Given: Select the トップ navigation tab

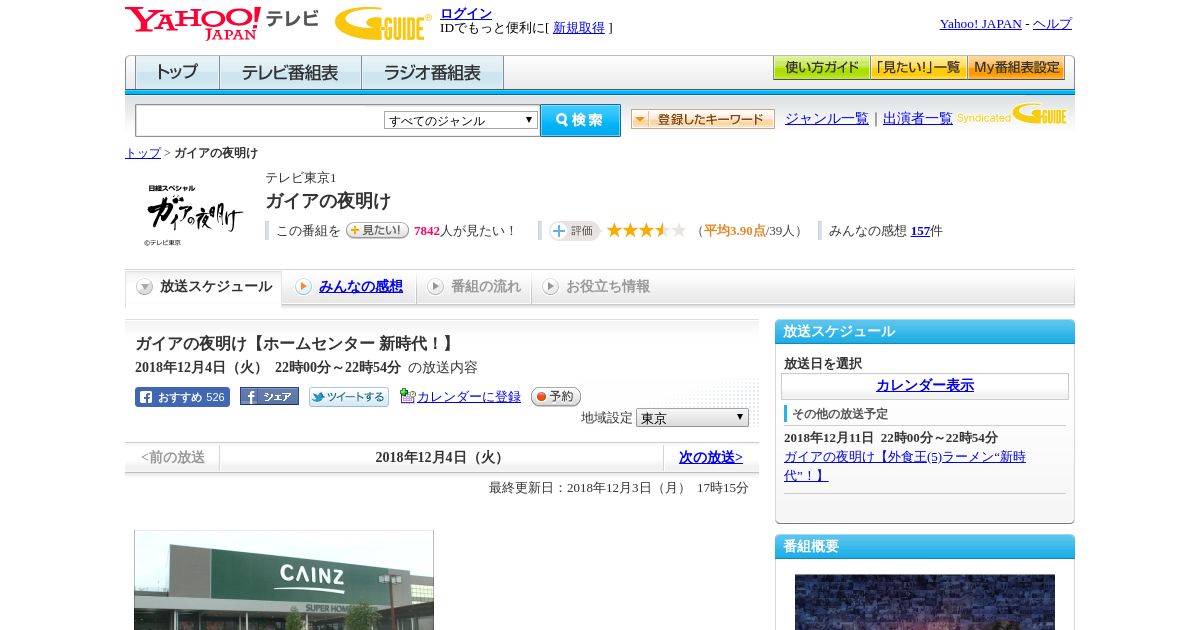Looking at the screenshot, I should click(x=177, y=73).
